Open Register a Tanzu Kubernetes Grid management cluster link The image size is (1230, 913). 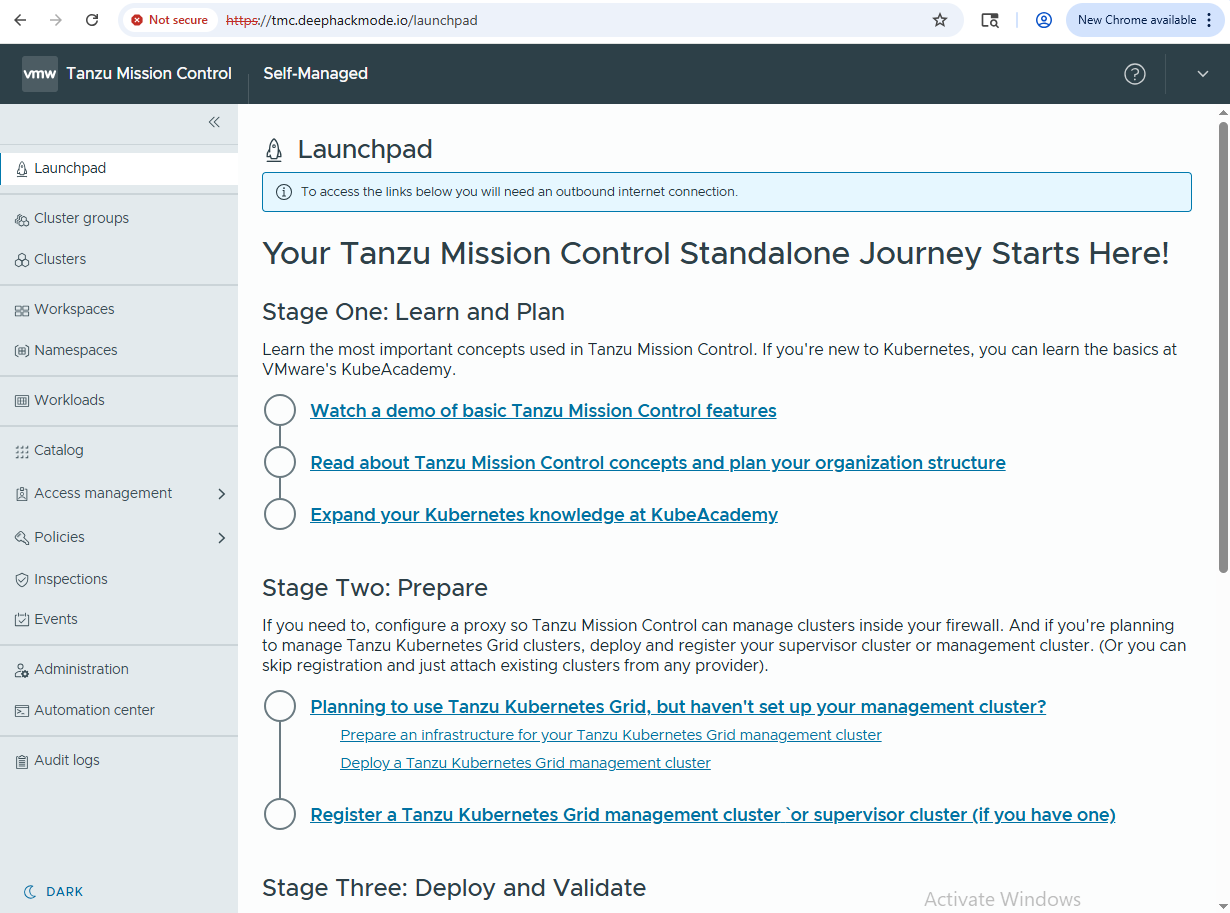(713, 815)
